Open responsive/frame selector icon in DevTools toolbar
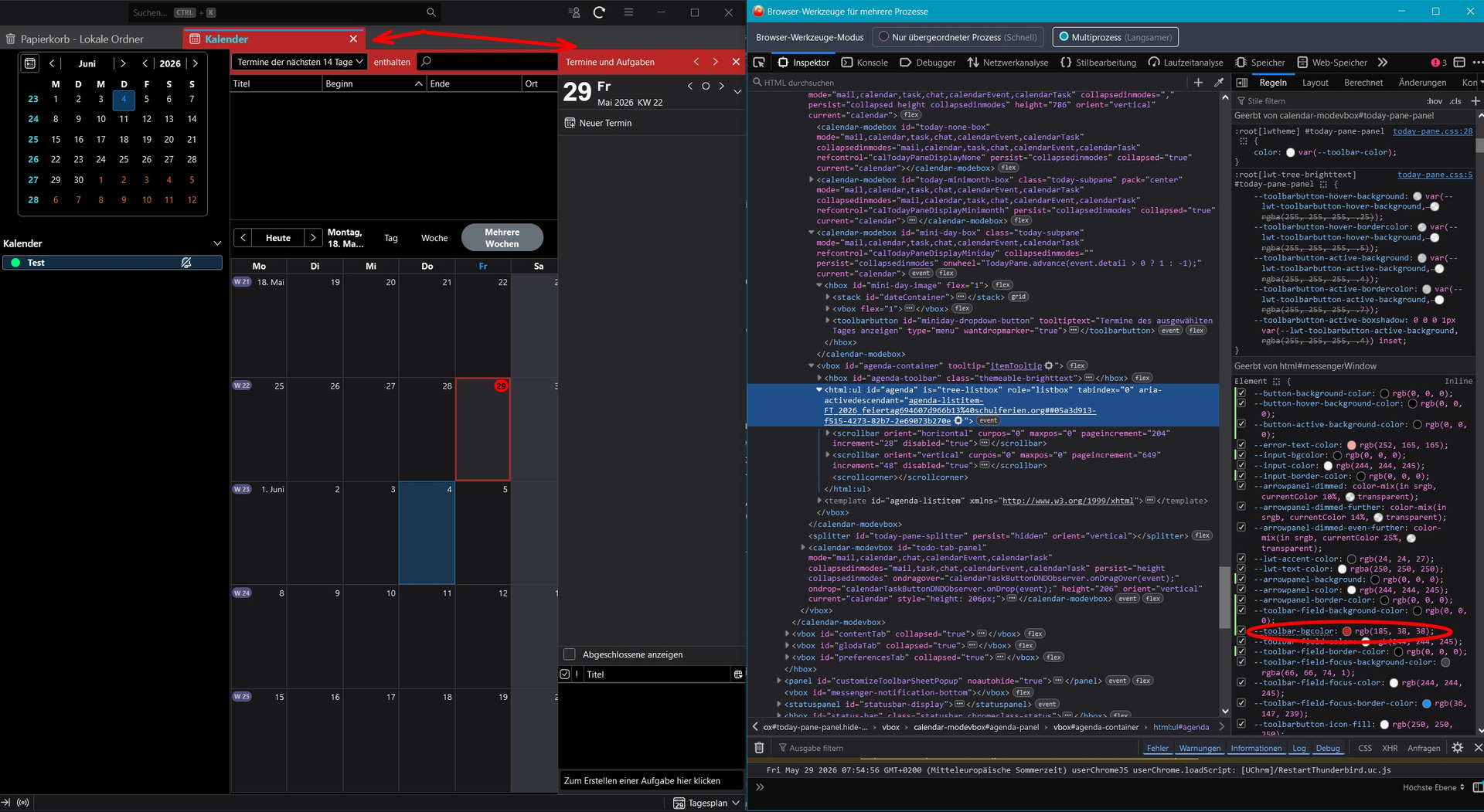Viewport: 1484px width, 812px height. (x=1459, y=63)
